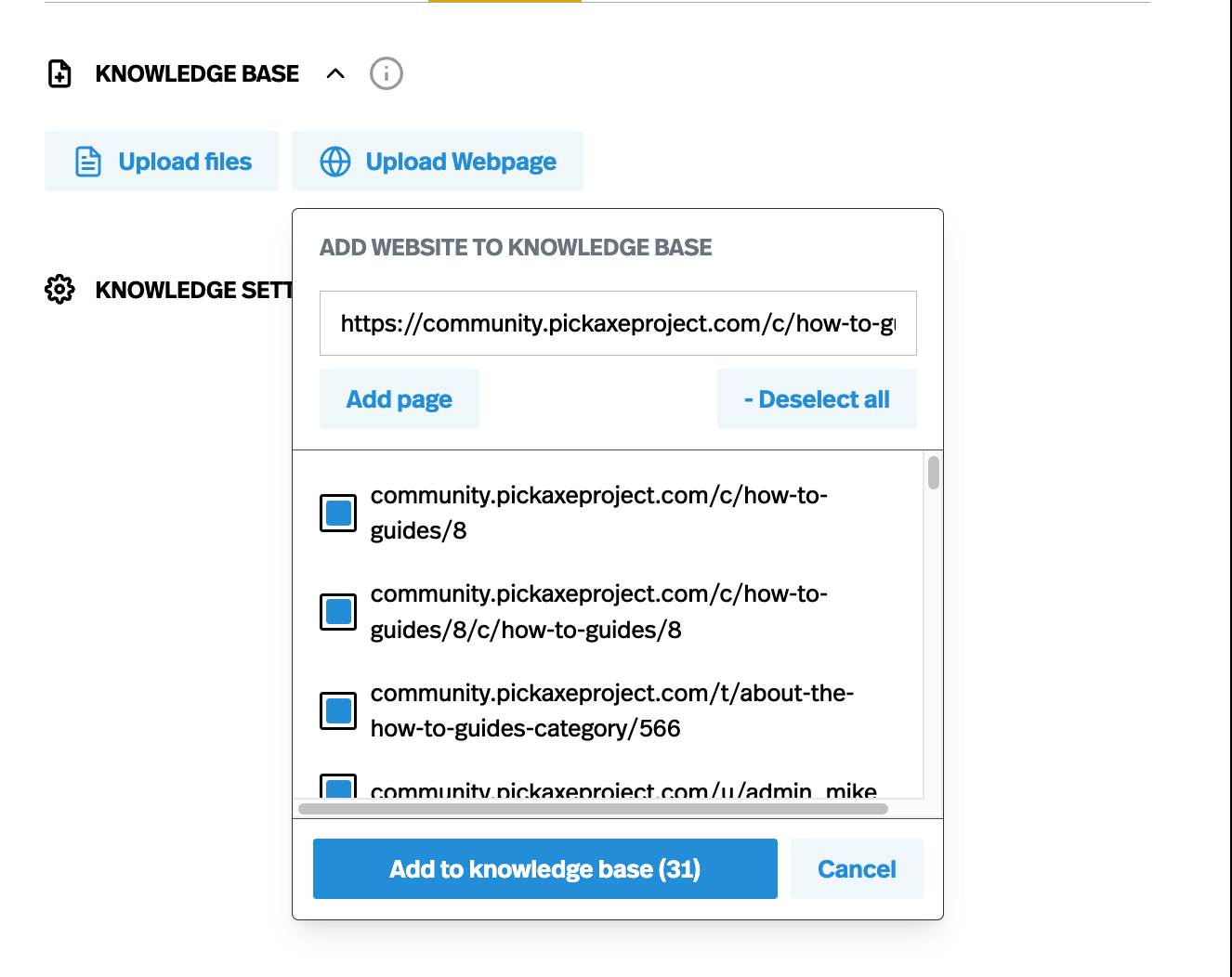Click the vertical scrollbar thumb in page list
The width and height of the screenshot is (1232, 977).
pyautogui.click(x=933, y=473)
